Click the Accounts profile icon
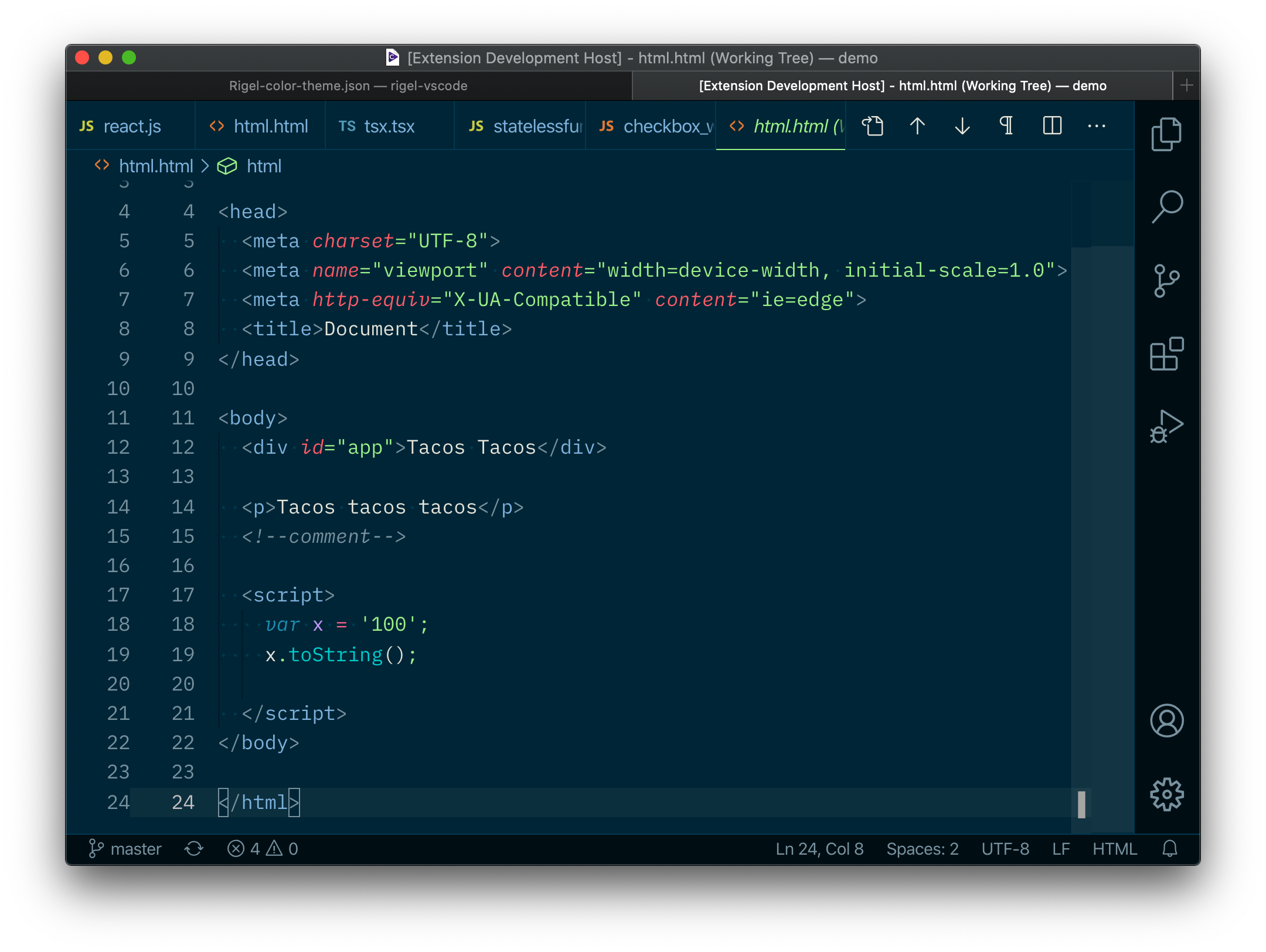Screen dimensions: 1266x952 click(1166, 720)
